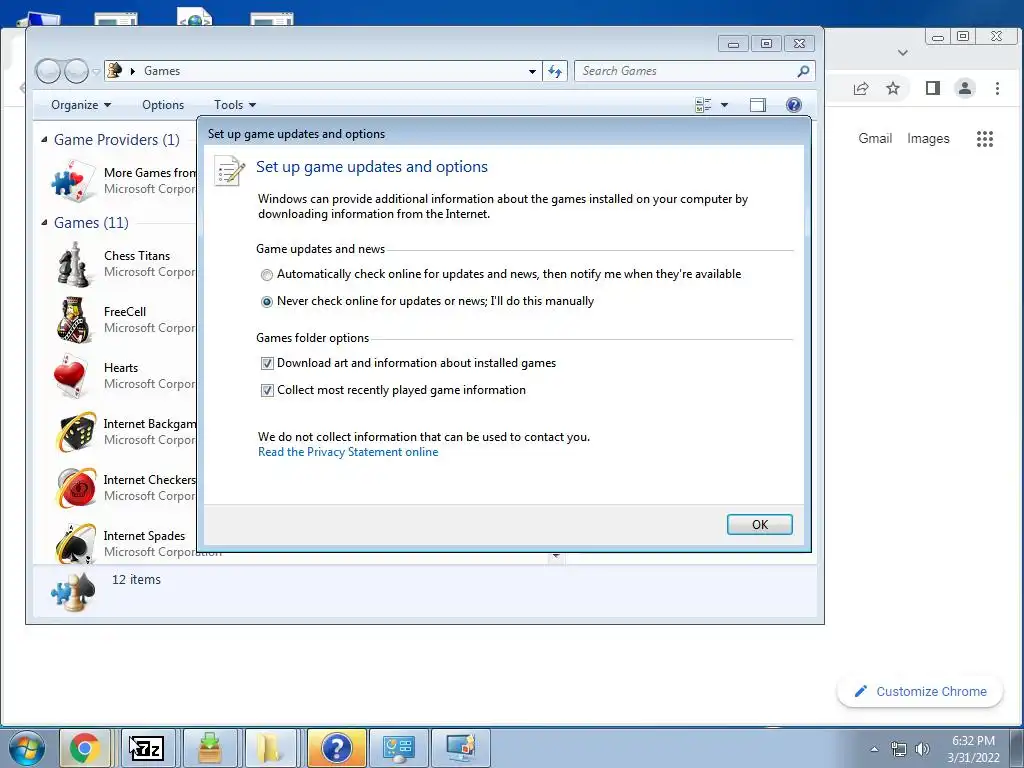Open the Chrome three-dot menu
Screen dimensions: 1024x768
tap(997, 88)
